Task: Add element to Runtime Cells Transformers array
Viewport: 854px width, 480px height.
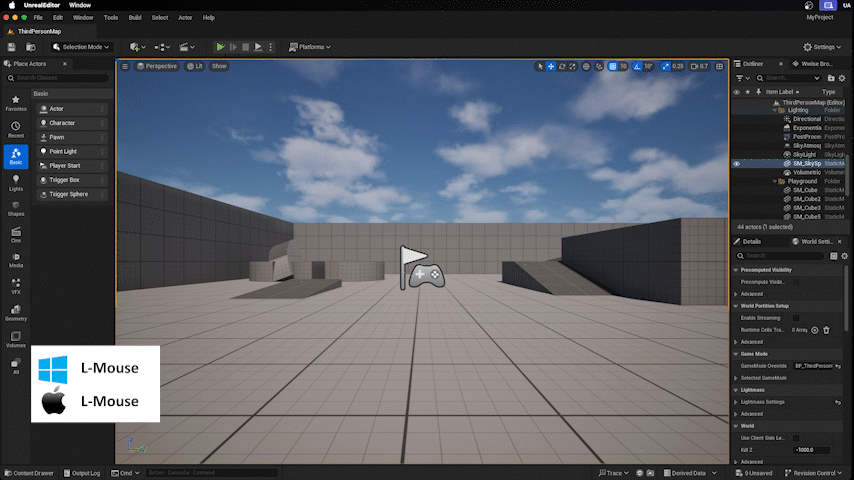Action: click(x=815, y=330)
